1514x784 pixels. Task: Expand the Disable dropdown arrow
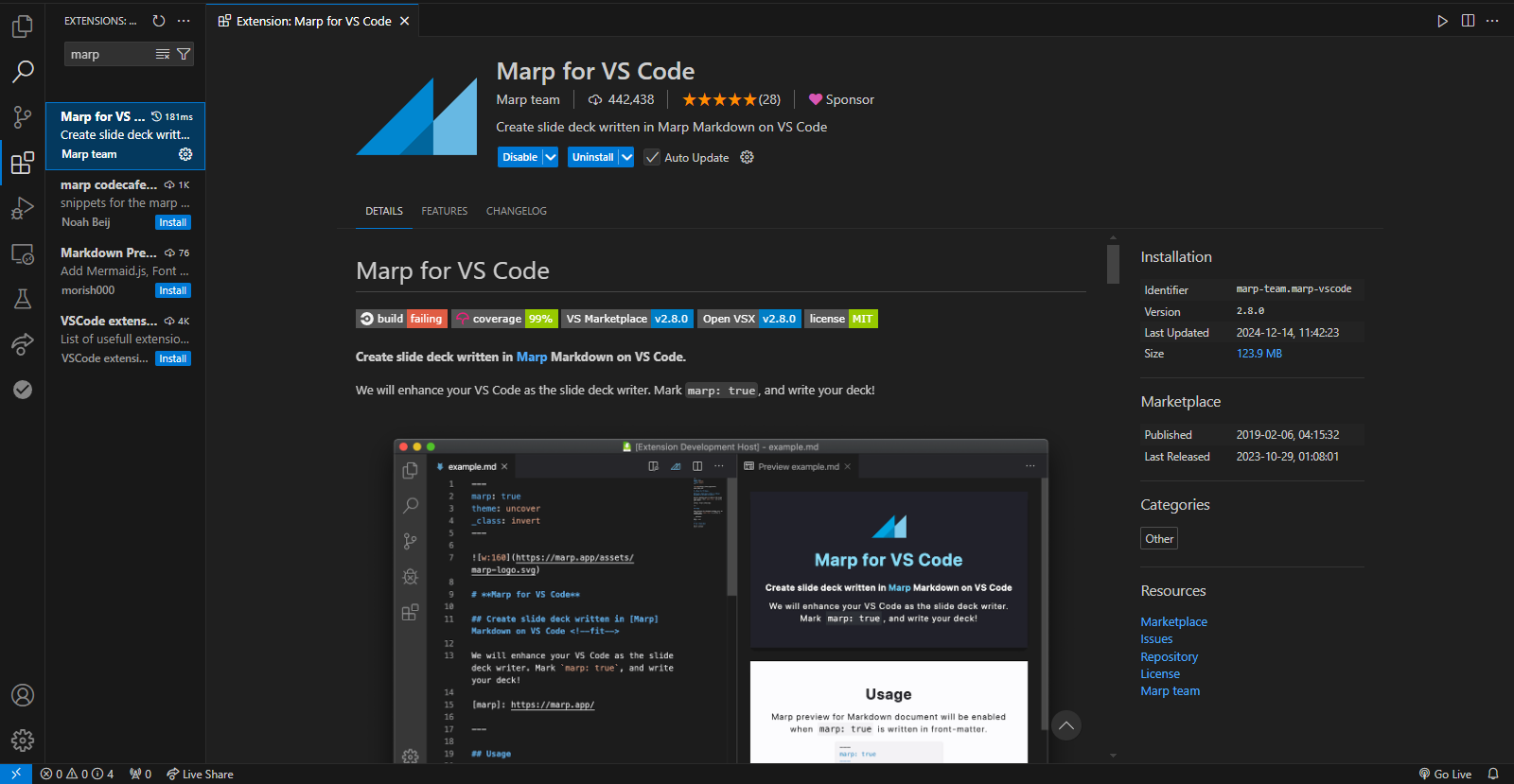pyautogui.click(x=551, y=157)
